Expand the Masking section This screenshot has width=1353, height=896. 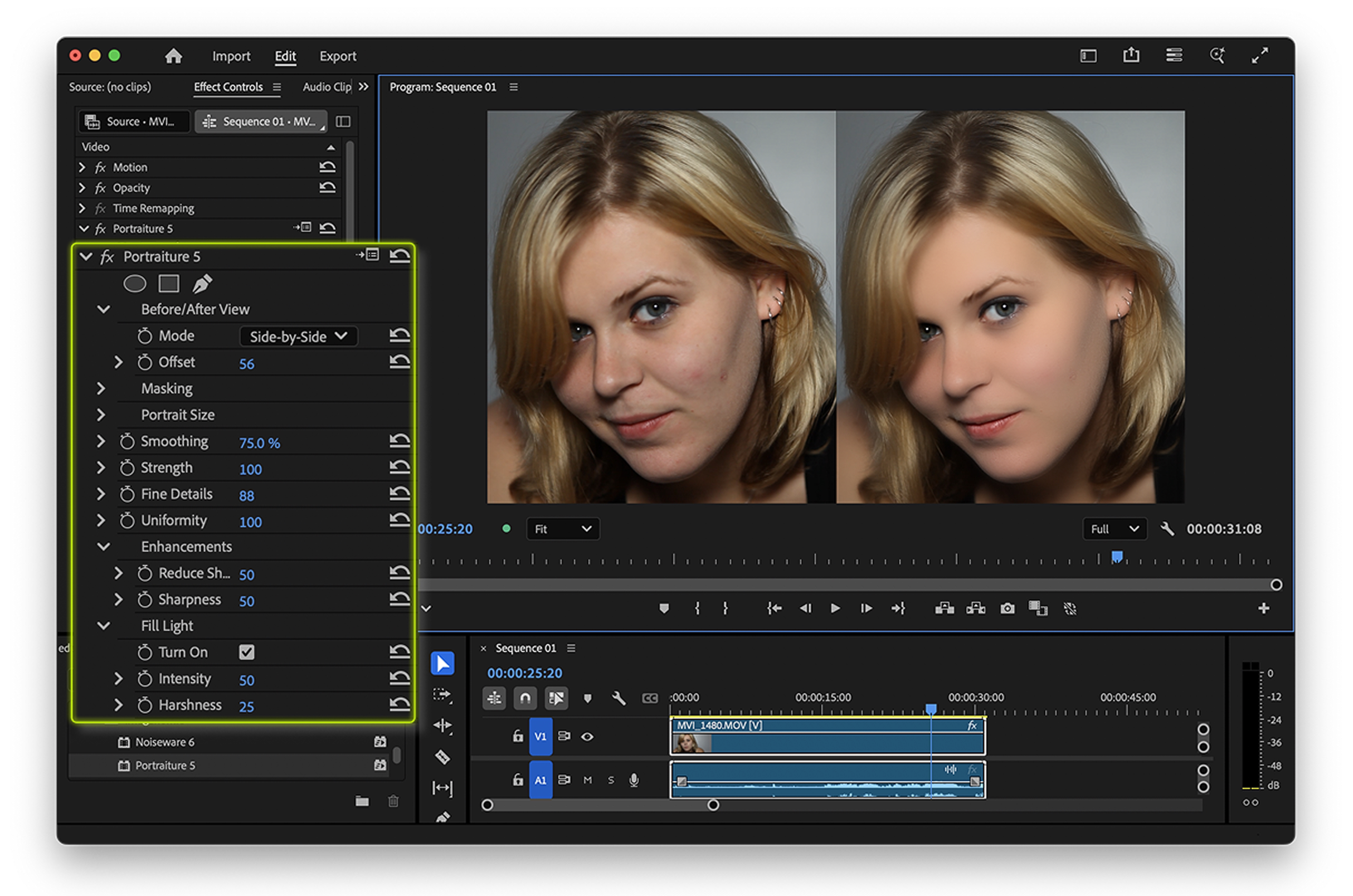tap(101, 388)
